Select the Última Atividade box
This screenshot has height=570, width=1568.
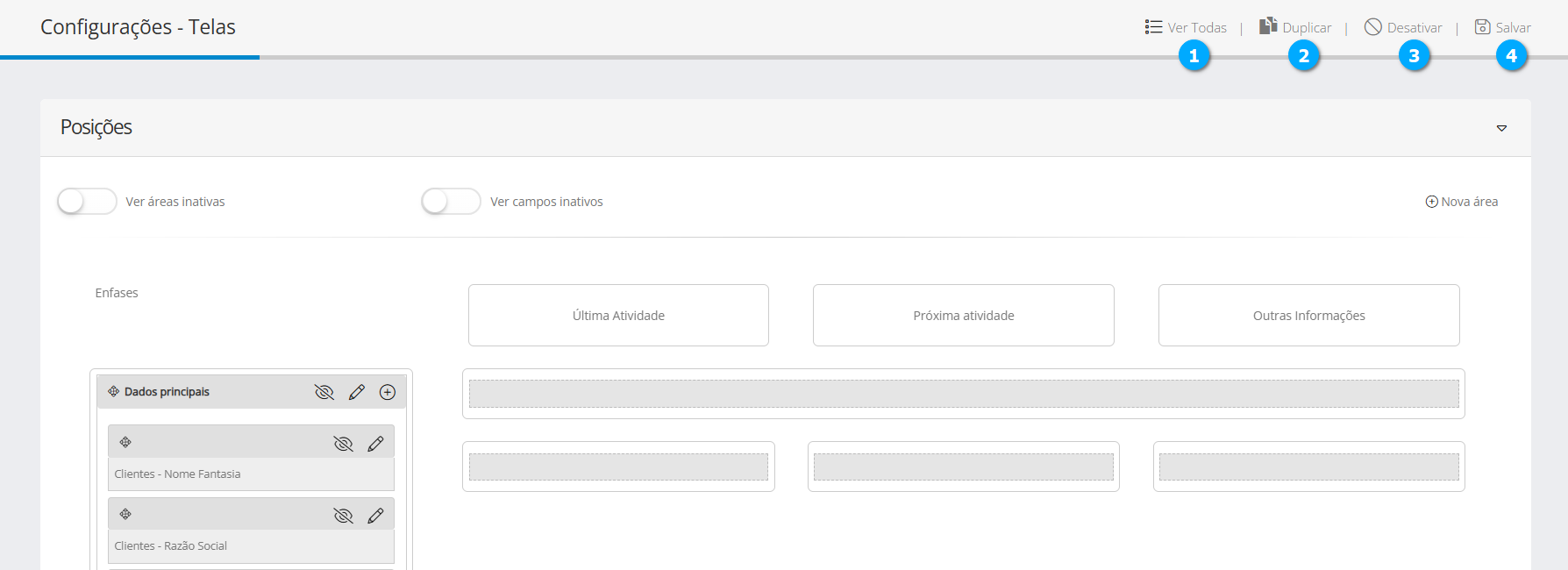coord(618,316)
